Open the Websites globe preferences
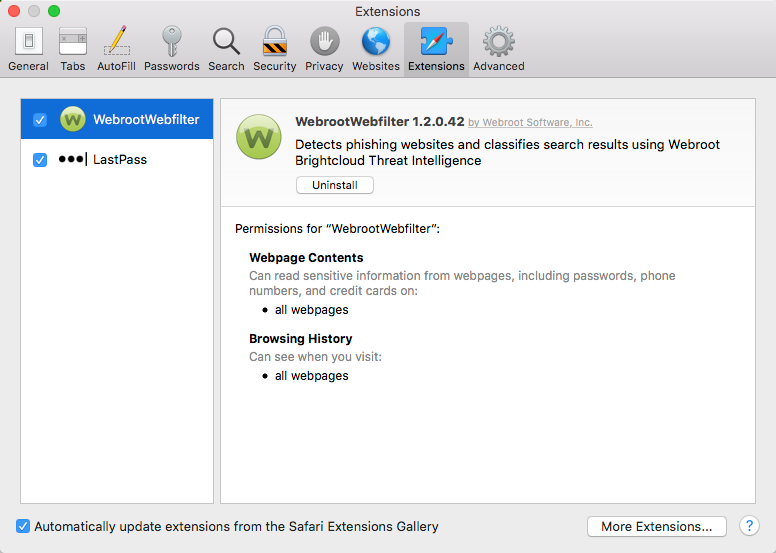This screenshot has width=776, height=553. 376,50
